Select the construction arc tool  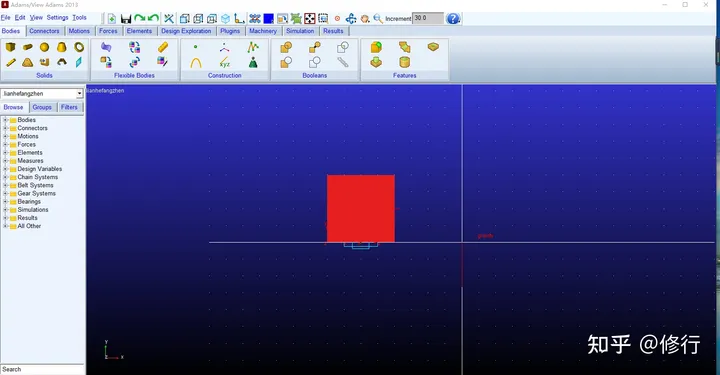pyautogui.click(x=196, y=62)
